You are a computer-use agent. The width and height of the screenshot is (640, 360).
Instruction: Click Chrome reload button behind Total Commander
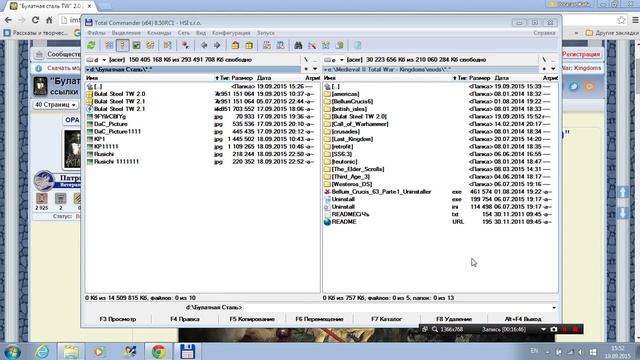[x=36, y=20]
